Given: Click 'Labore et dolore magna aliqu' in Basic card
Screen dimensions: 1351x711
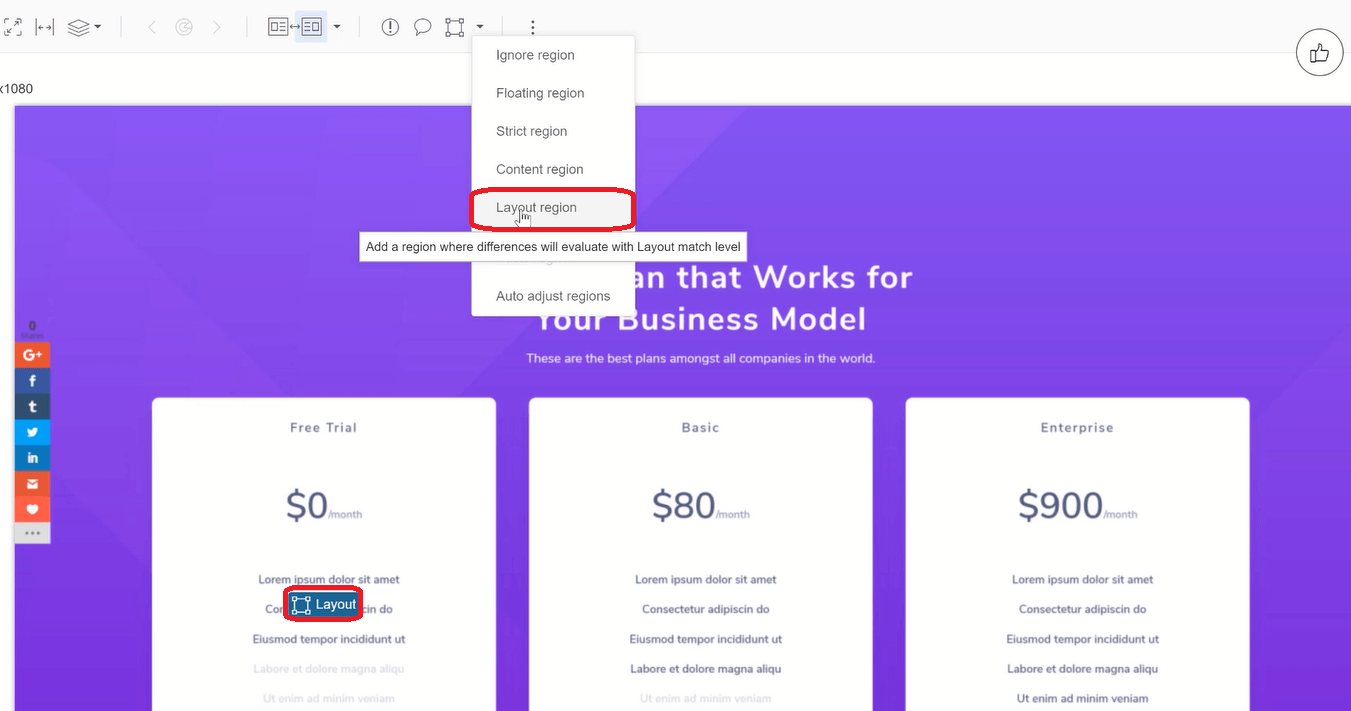Looking at the screenshot, I should (706, 669).
